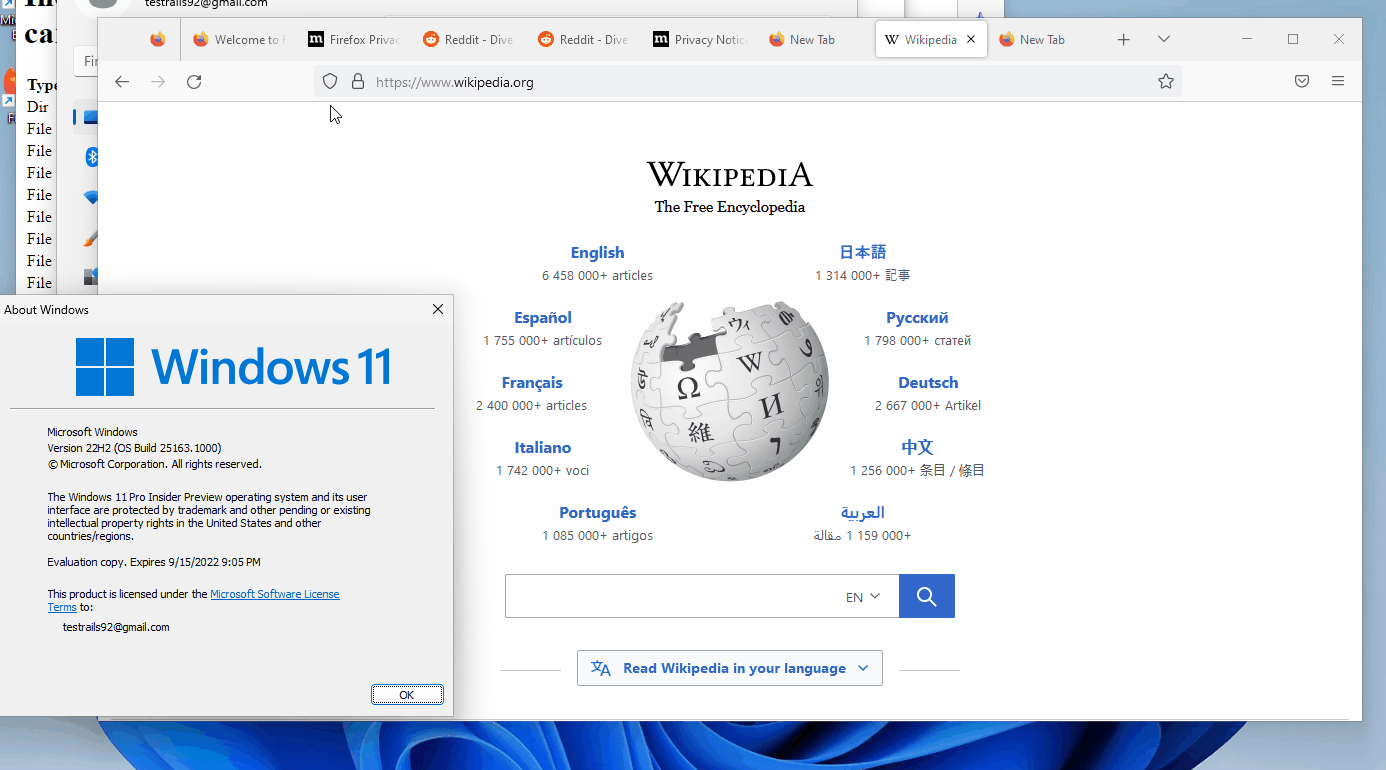Show site security padlock info
The height and width of the screenshot is (770, 1386).
coord(358,82)
